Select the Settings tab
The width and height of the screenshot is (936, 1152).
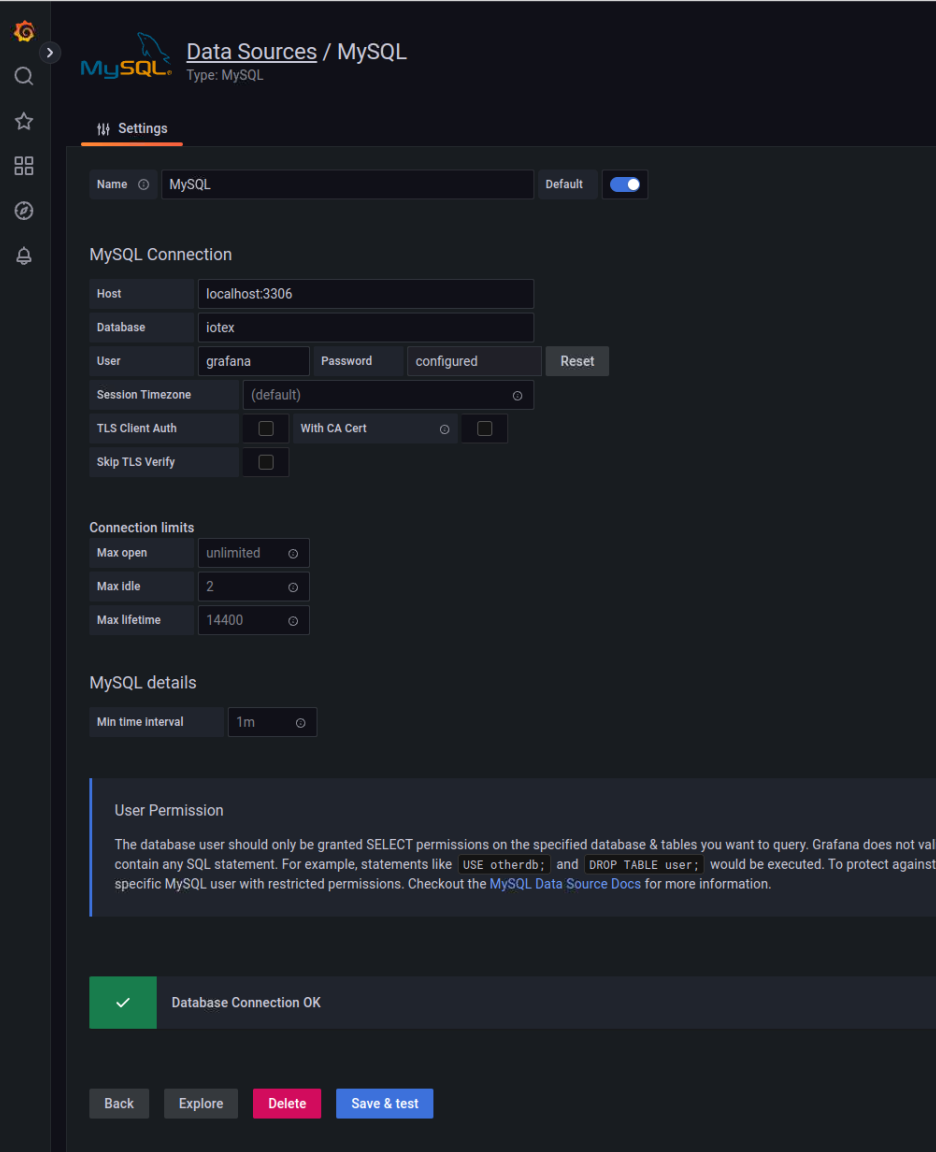[x=132, y=129]
